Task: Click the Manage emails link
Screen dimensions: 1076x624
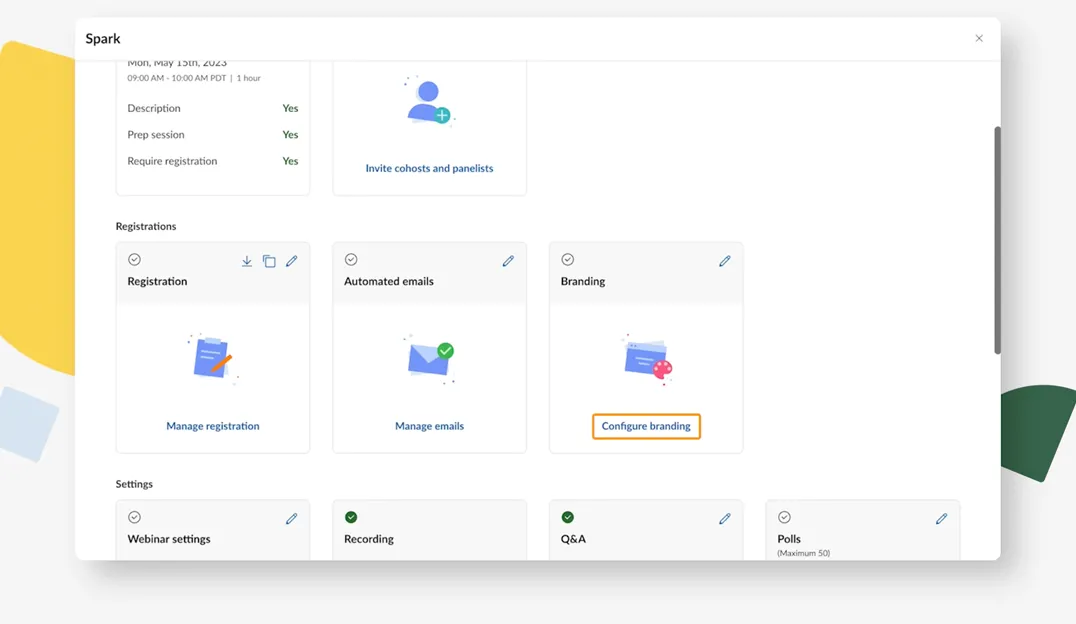Action: 429,426
